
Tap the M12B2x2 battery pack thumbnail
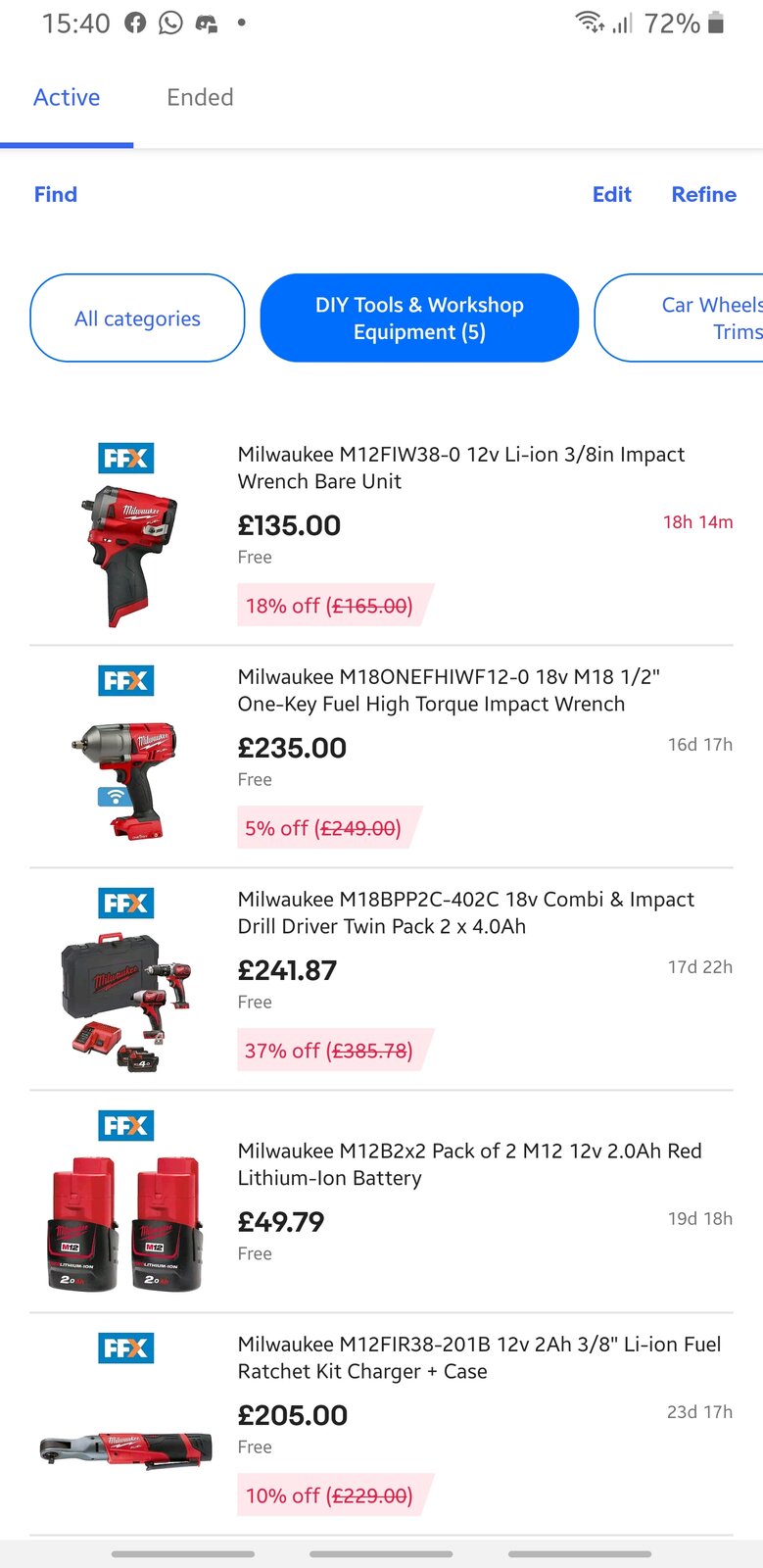[x=126, y=1222]
